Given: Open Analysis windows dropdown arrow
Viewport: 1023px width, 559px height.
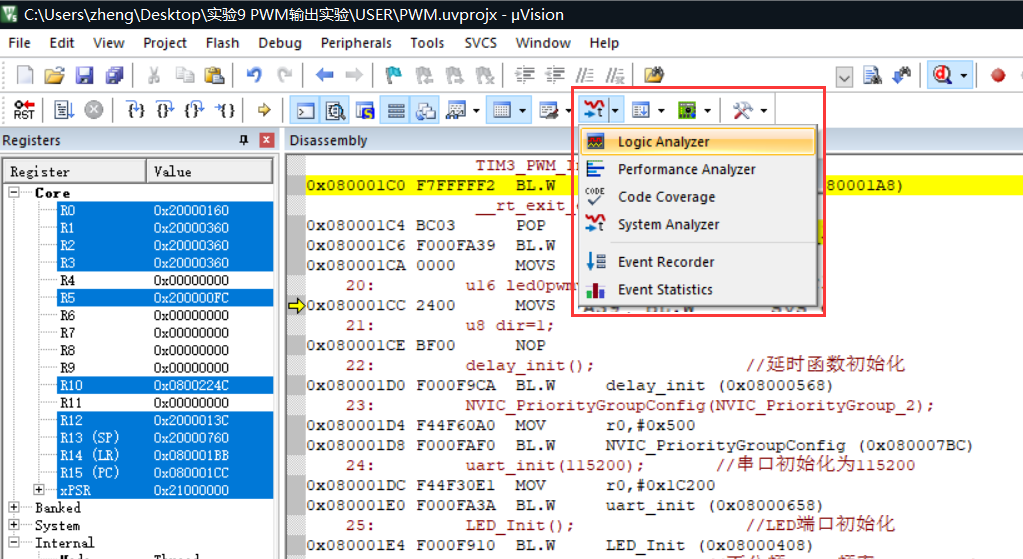Looking at the screenshot, I should 615,111.
